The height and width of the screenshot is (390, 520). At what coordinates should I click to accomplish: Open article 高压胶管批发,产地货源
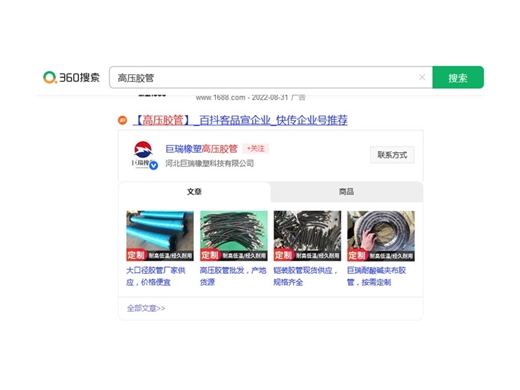(x=233, y=276)
